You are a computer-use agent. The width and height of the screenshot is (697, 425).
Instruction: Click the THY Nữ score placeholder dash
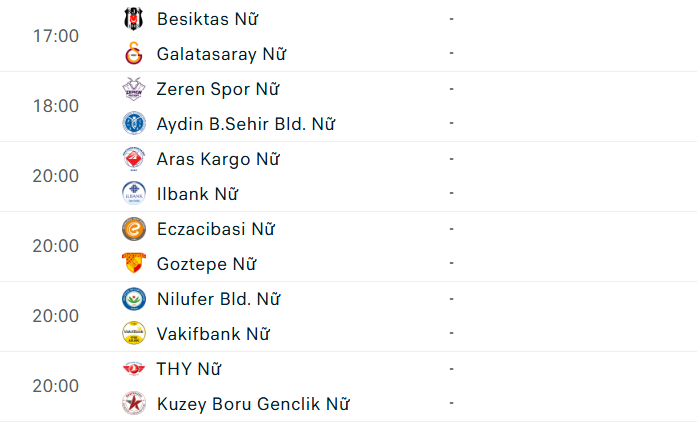coord(452,369)
